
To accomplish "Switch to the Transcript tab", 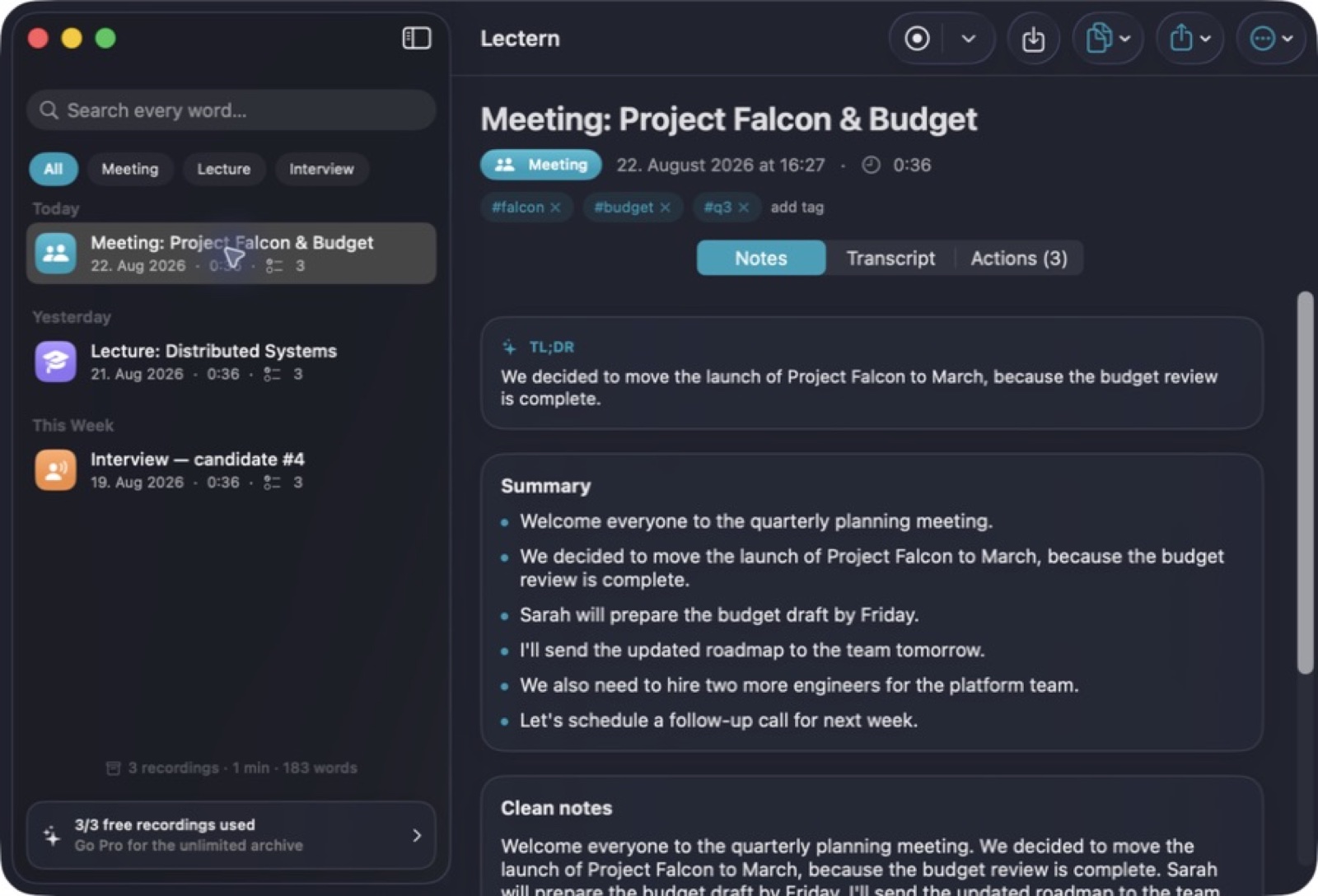I will click(x=891, y=259).
